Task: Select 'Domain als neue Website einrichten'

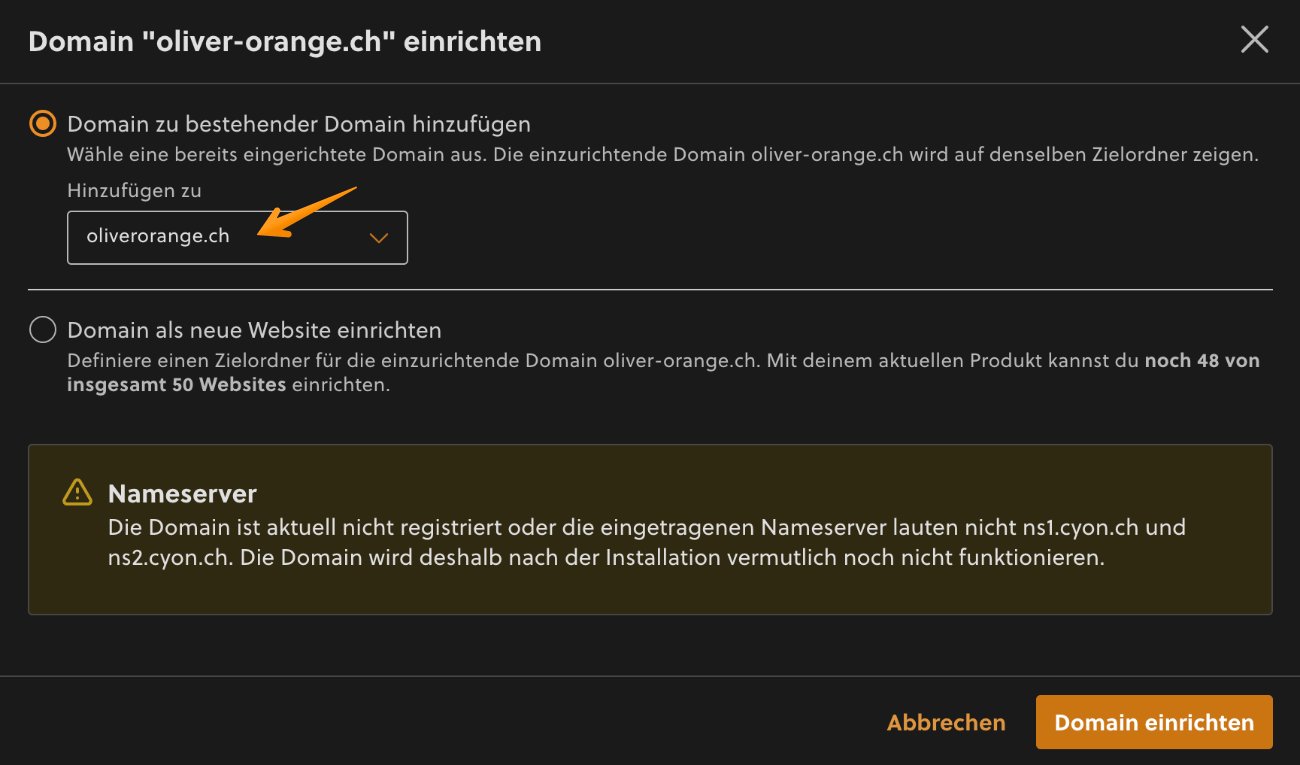Action: pyautogui.click(x=42, y=329)
